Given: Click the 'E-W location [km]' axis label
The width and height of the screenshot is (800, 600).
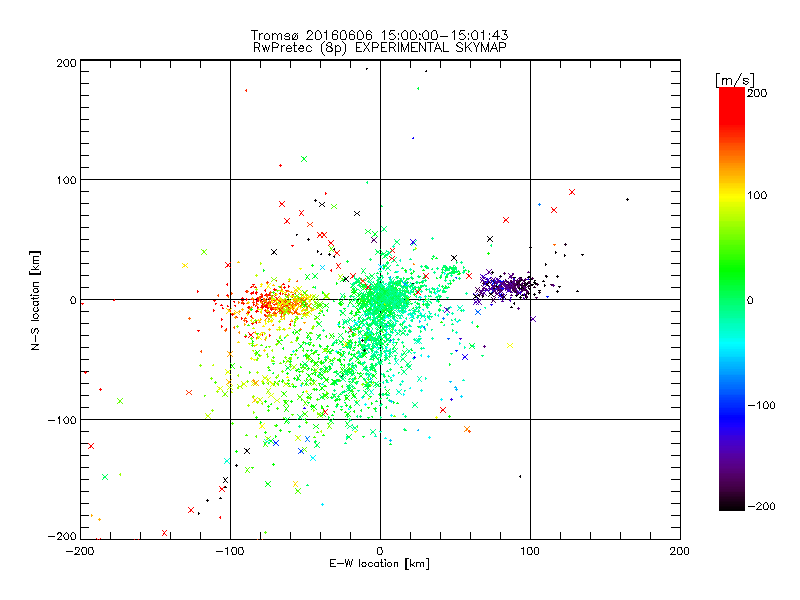Looking at the screenshot, I should click(x=379, y=564).
